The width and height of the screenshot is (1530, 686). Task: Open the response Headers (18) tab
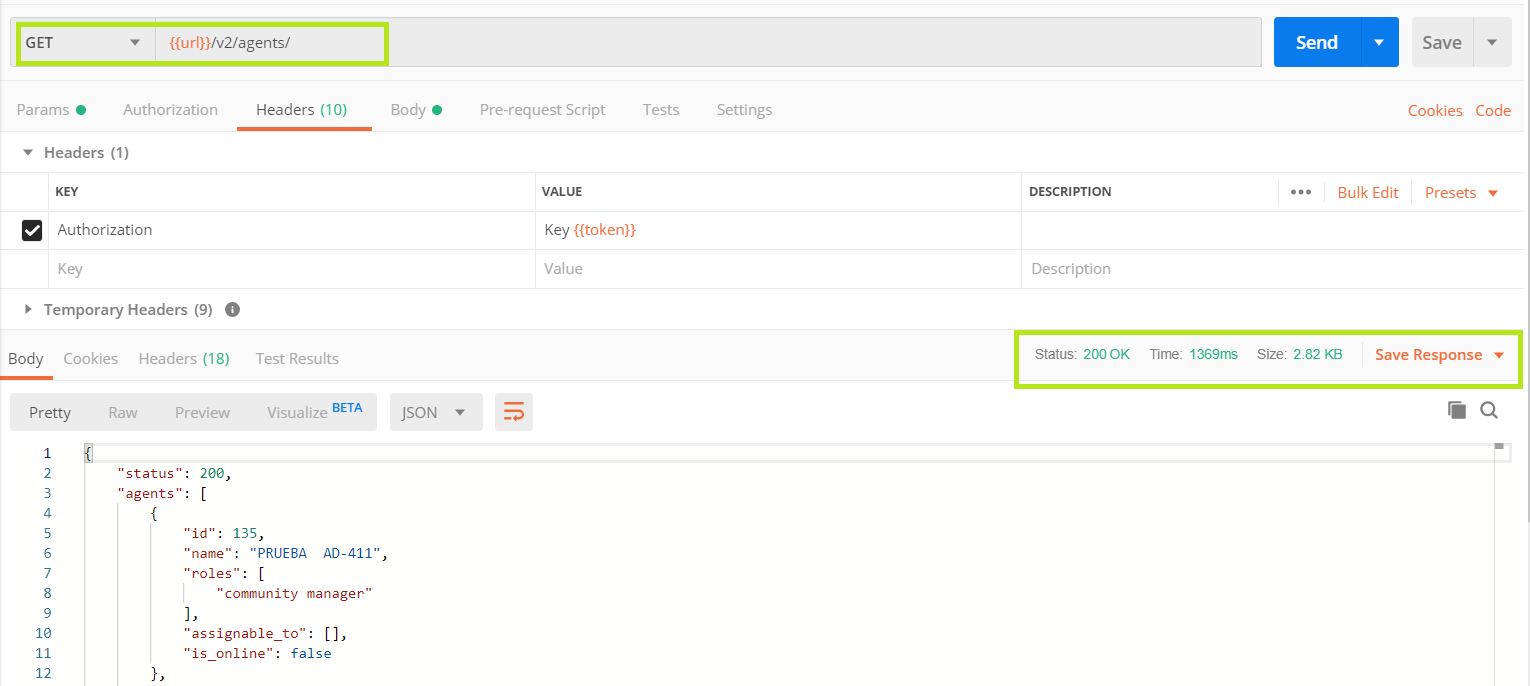(x=184, y=359)
